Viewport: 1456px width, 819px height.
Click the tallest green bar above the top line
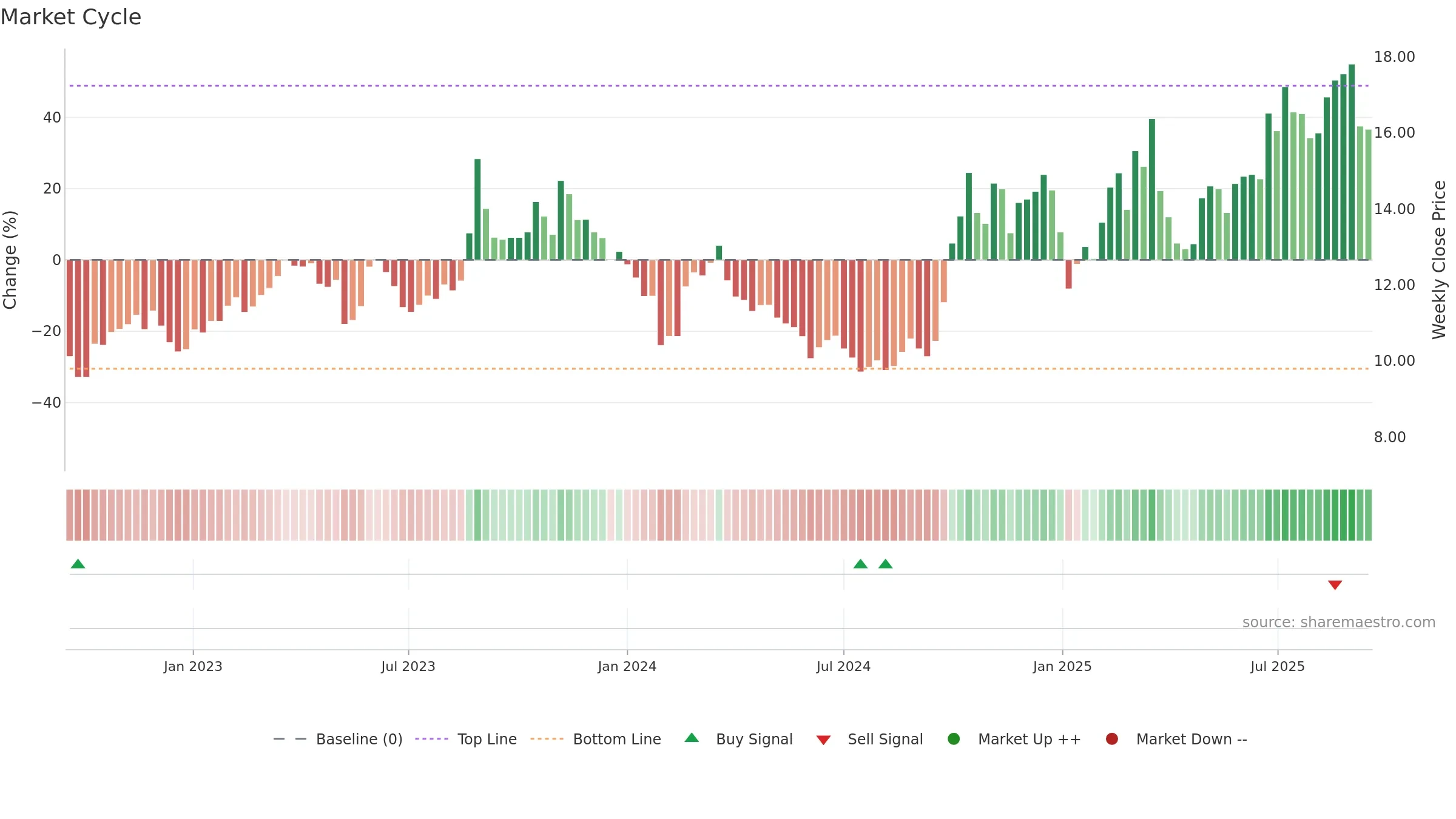(1352, 162)
